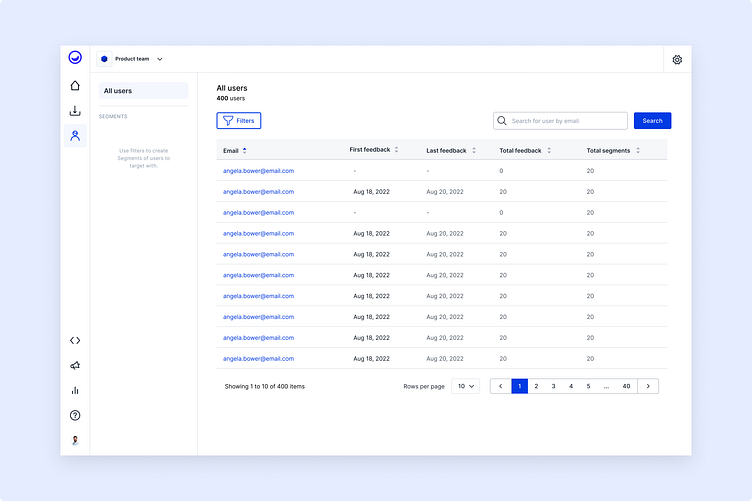This screenshot has height=501, width=752.
Task: Click pagination ellipsis
Action: click(x=606, y=386)
